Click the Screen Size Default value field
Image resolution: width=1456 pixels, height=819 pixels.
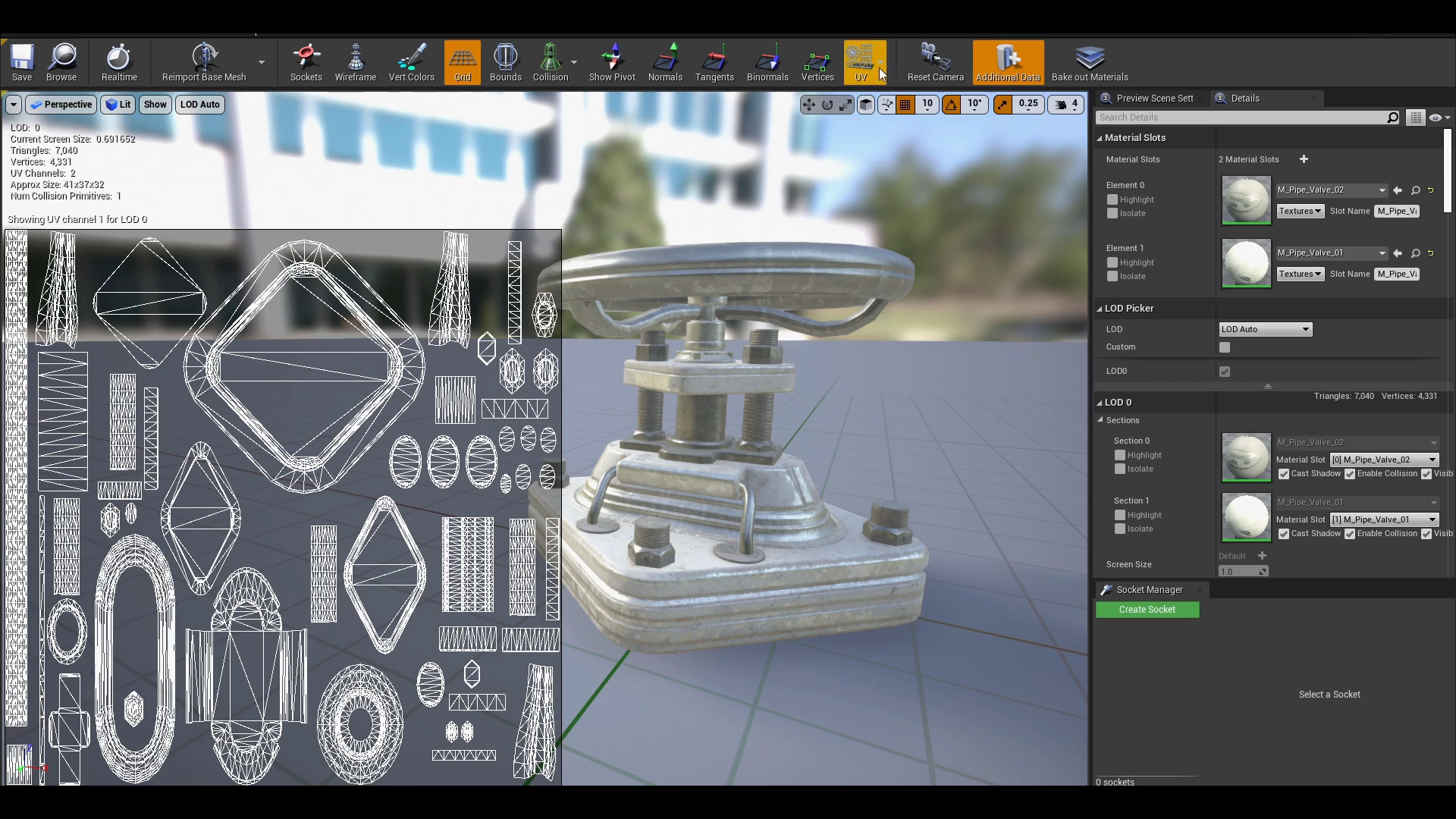[1243, 572]
